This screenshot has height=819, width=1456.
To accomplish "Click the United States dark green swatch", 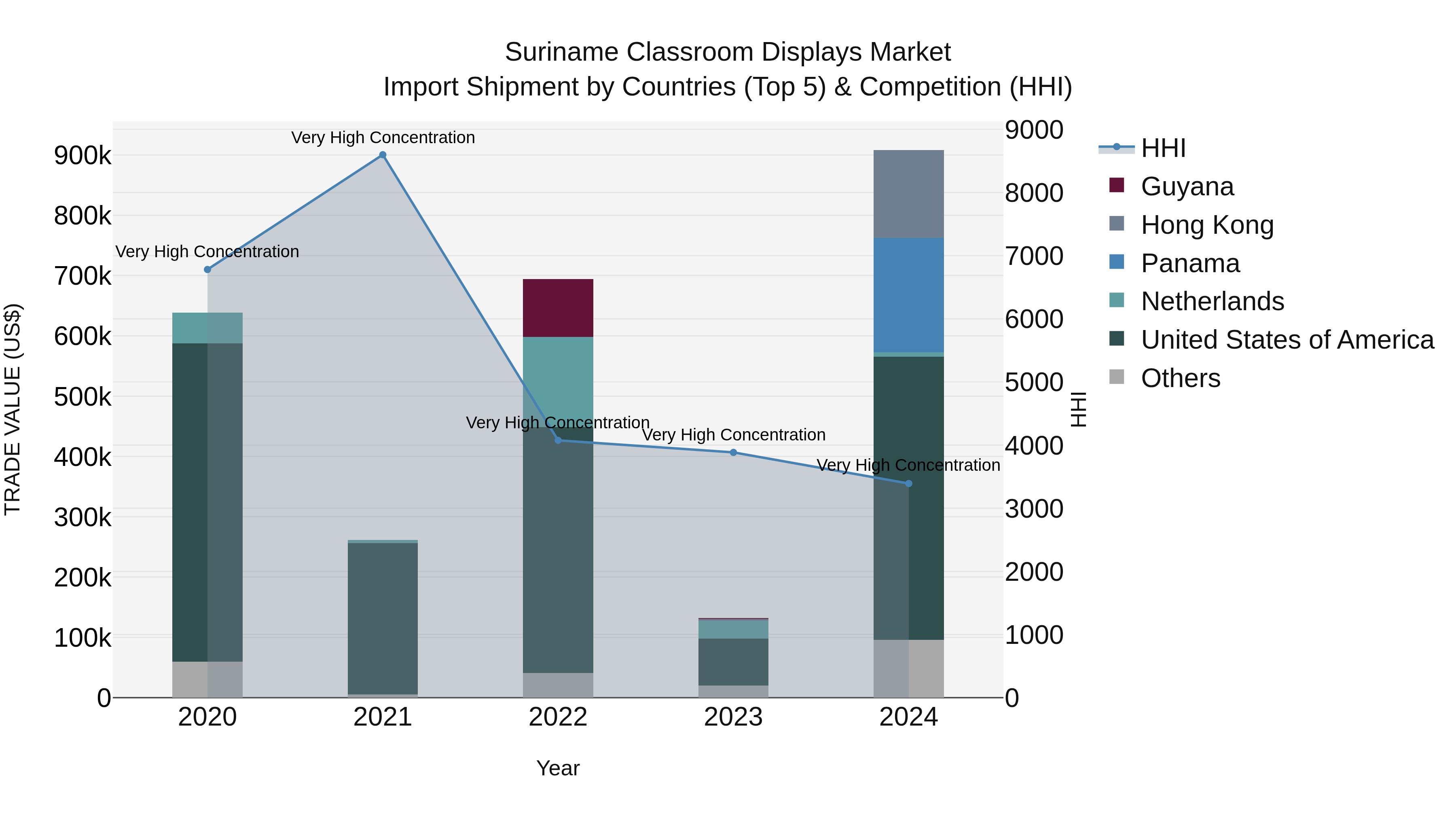I will [x=1116, y=338].
